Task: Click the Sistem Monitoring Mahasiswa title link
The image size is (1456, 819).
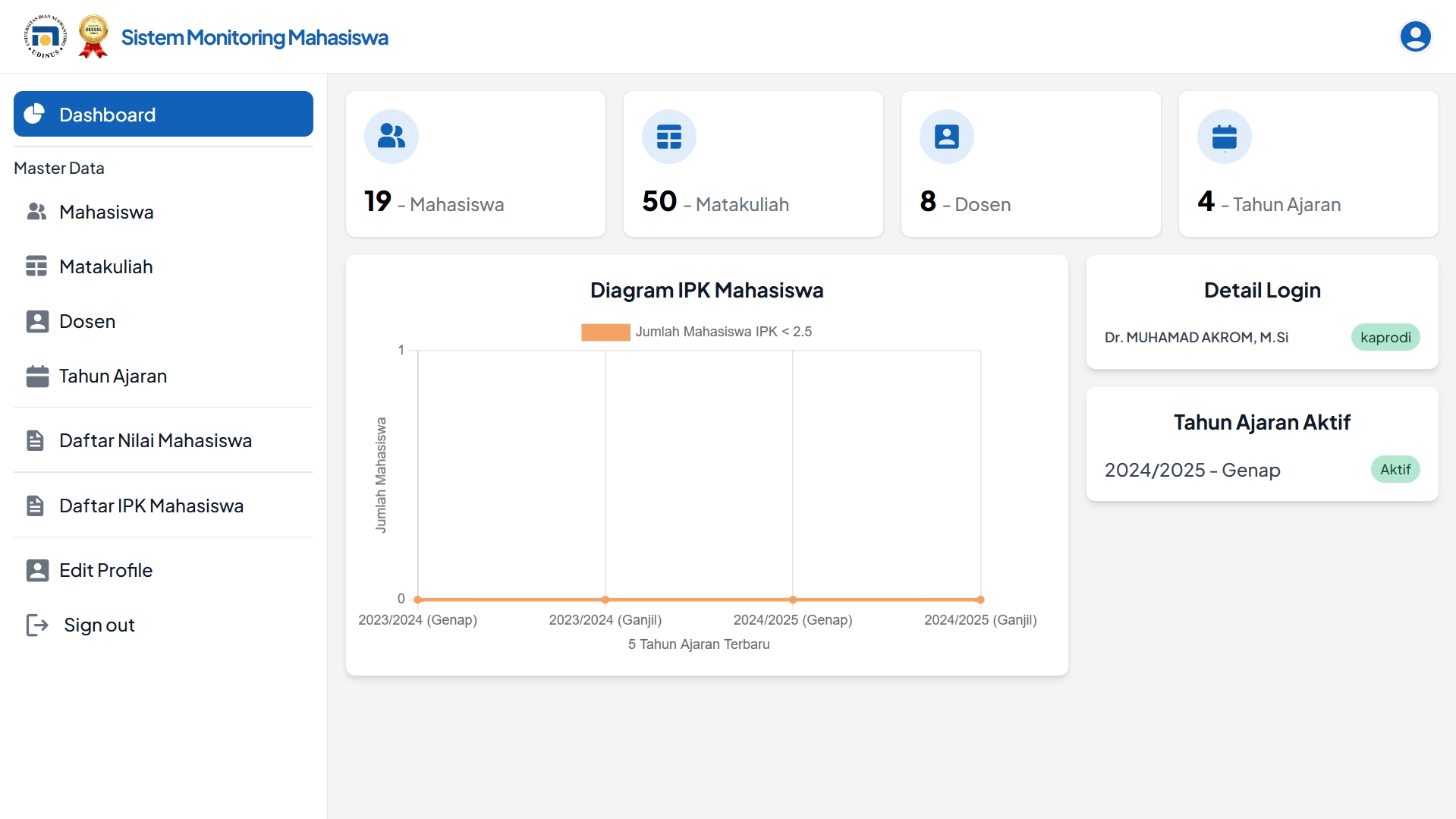Action: coord(253,36)
